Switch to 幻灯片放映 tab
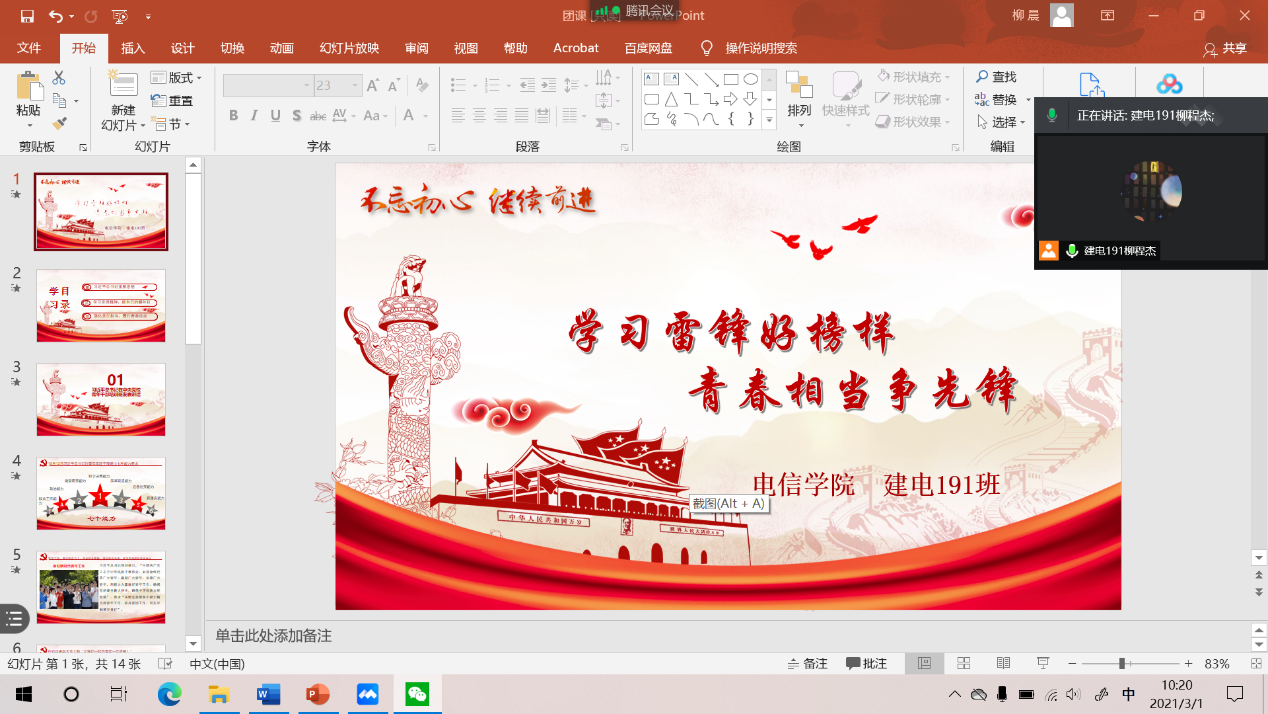This screenshot has width=1268, height=714. pos(349,48)
